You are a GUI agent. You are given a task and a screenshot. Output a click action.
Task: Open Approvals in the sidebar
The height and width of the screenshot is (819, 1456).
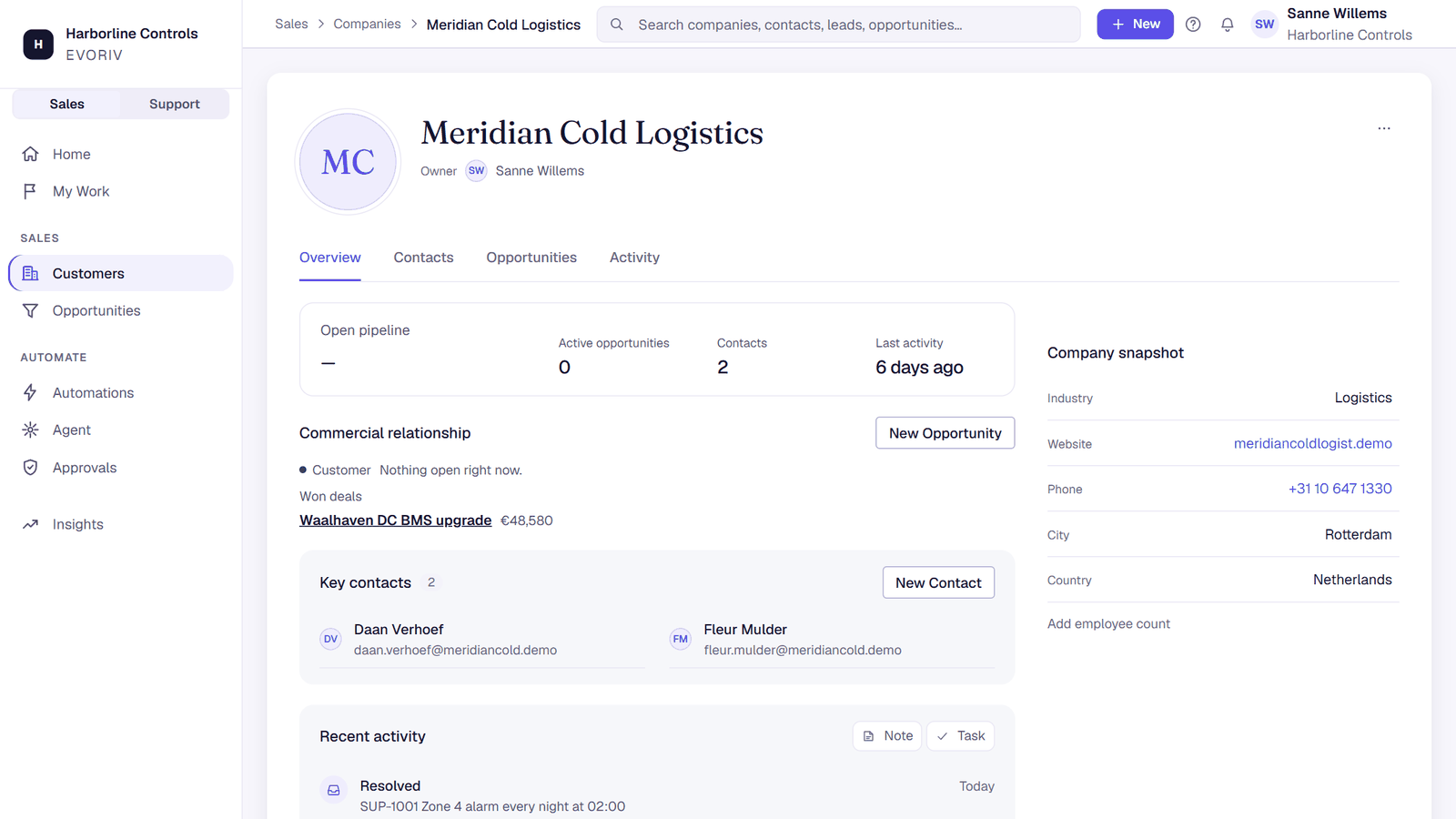[x=121, y=468]
